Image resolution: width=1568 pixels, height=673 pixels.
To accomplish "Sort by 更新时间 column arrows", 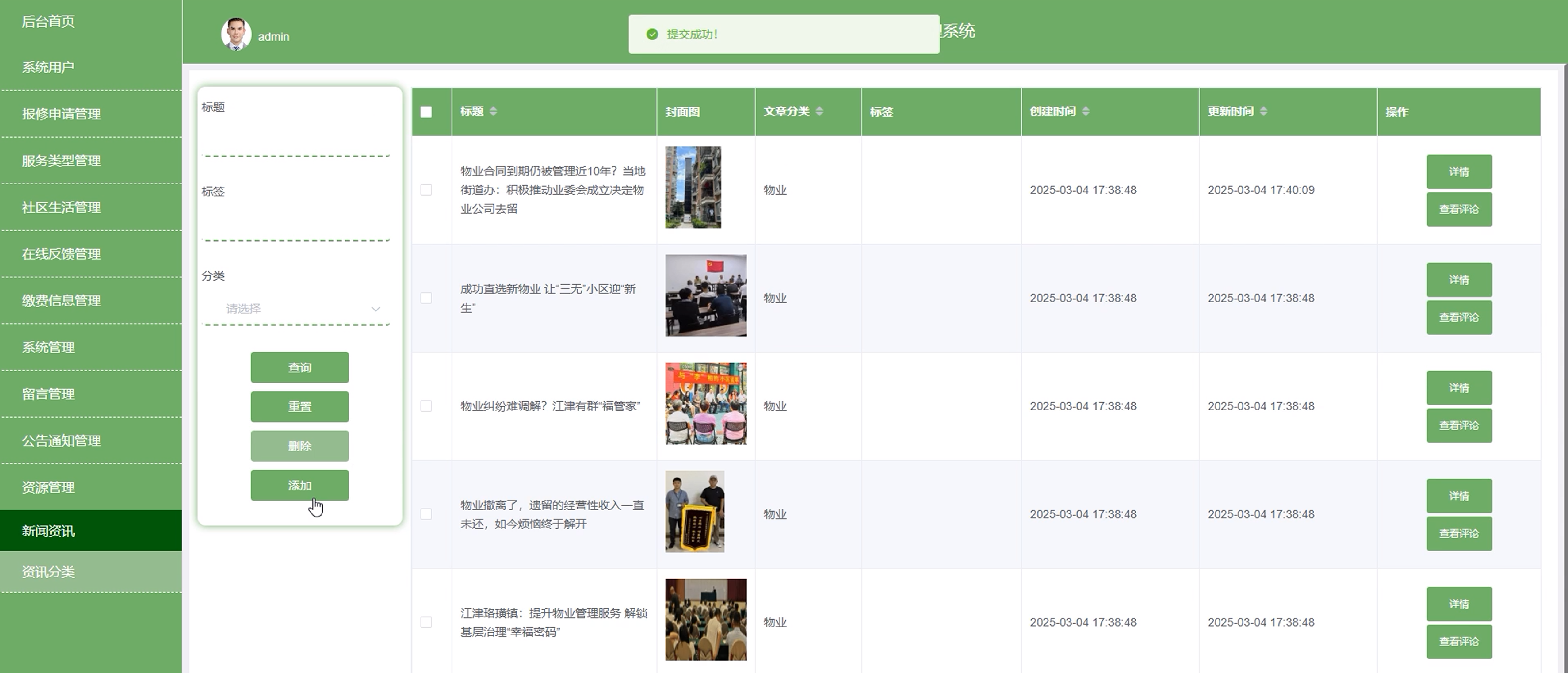I will 1264,111.
